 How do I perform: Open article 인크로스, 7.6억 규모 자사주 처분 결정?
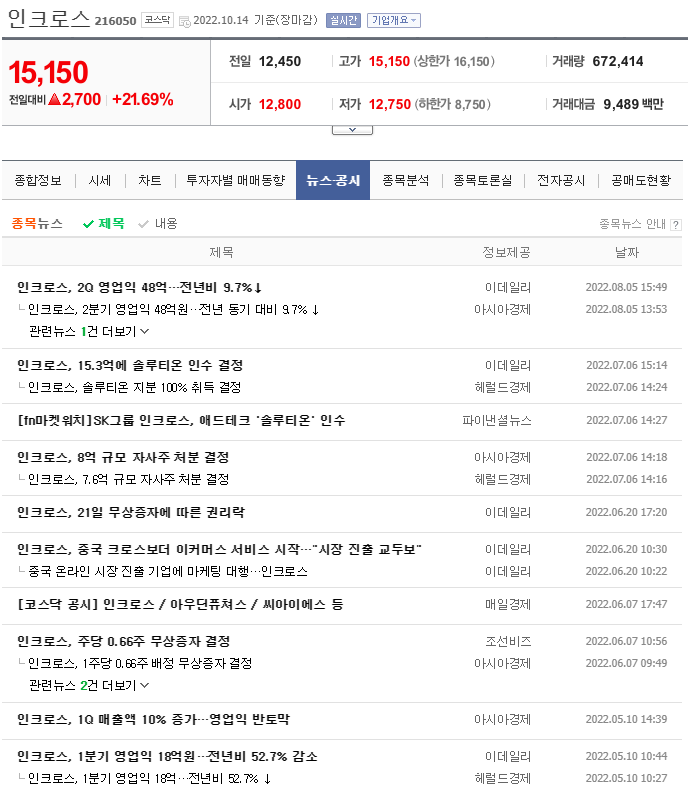coord(129,479)
